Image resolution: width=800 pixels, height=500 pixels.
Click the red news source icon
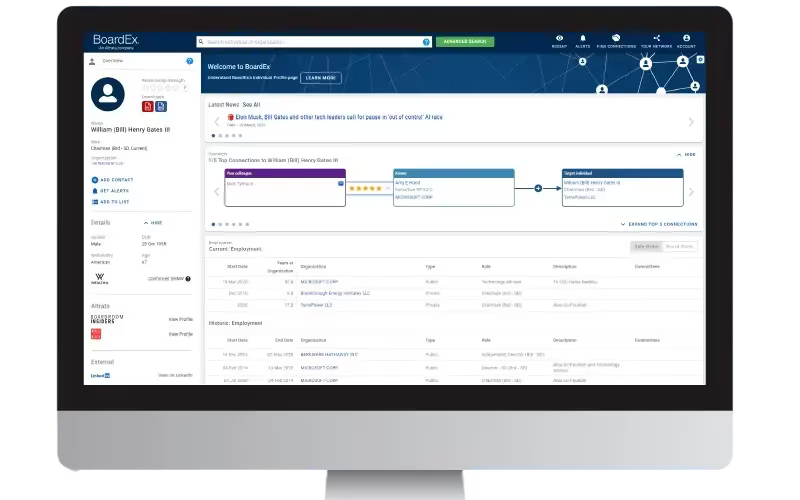[230, 117]
